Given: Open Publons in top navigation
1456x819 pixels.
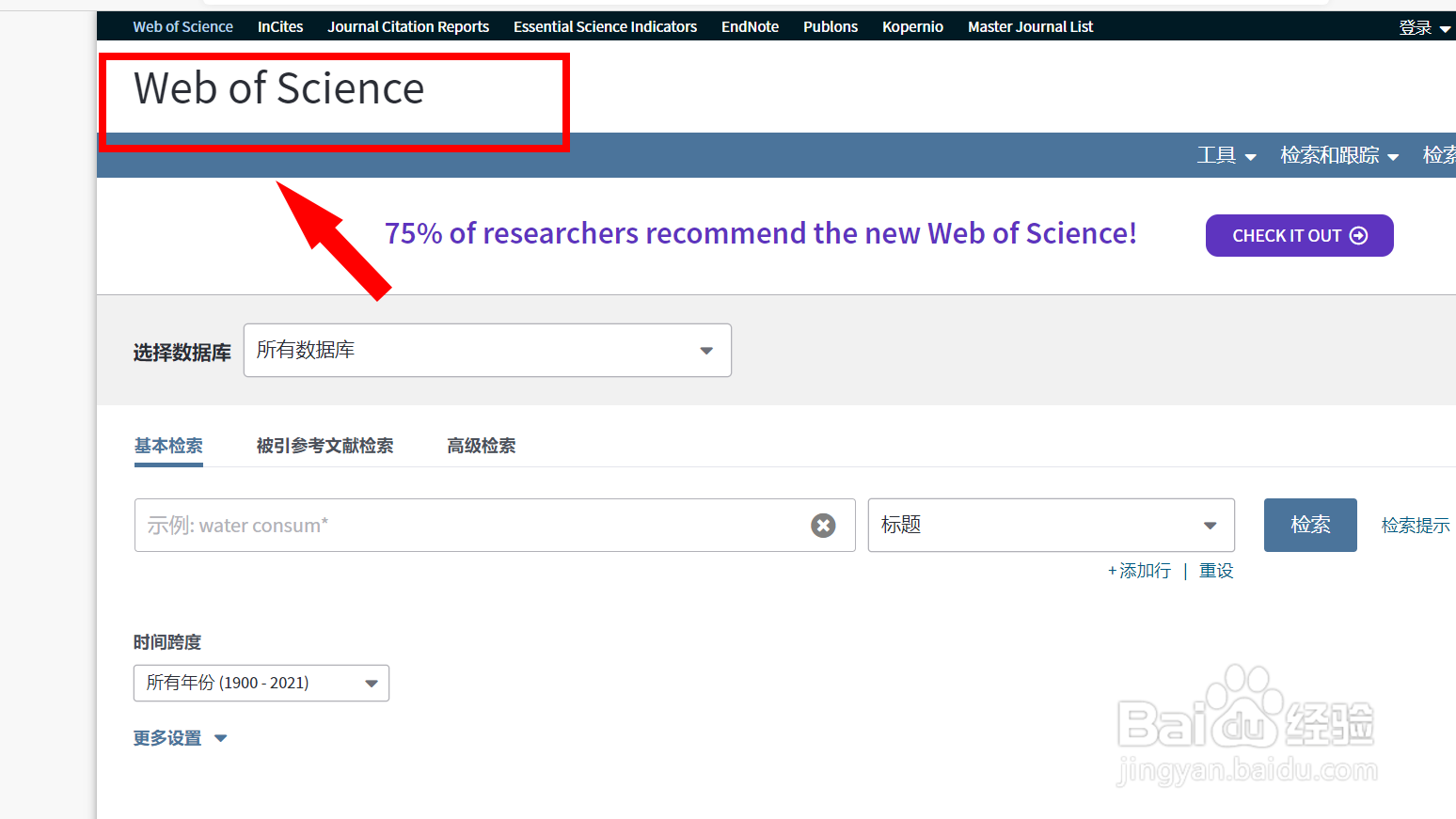Looking at the screenshot, I should (831, 26).
